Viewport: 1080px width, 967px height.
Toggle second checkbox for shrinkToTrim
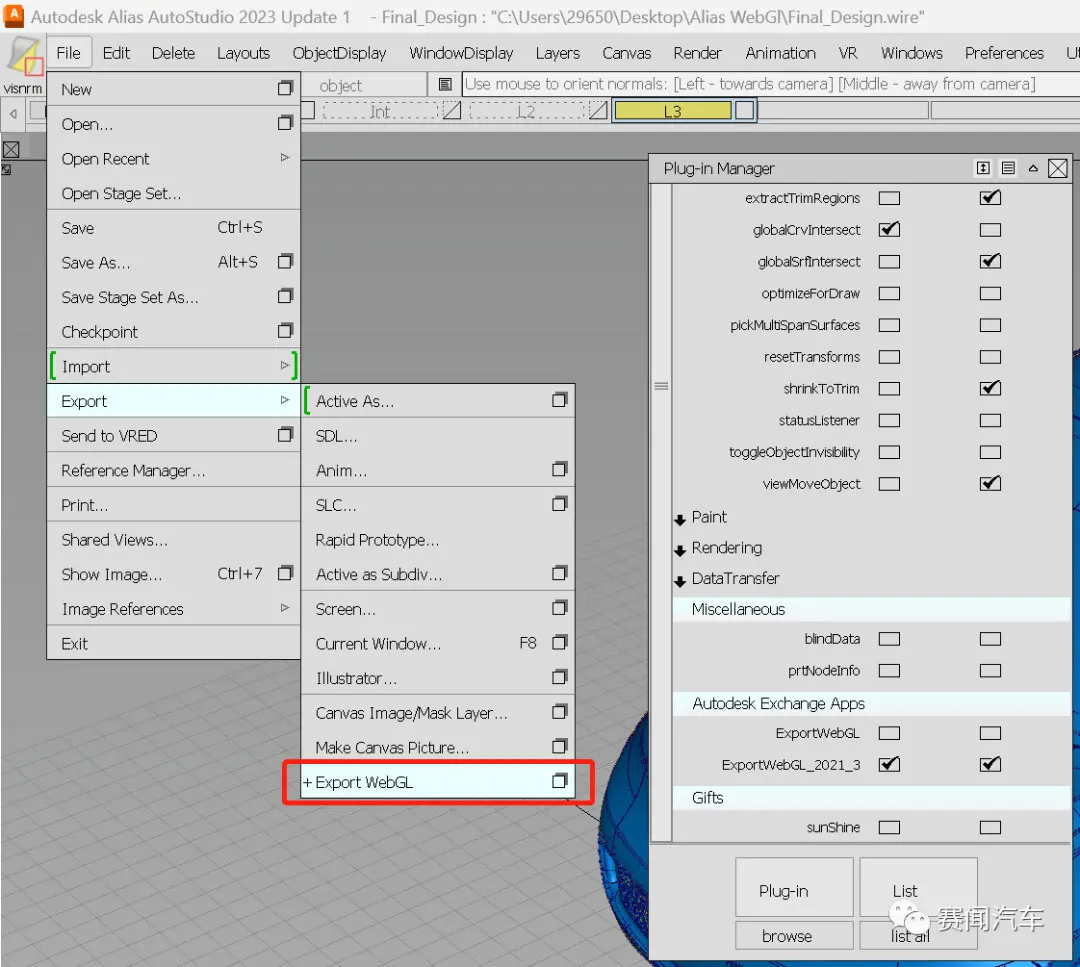pyautogui.click(x=990, y=388)
